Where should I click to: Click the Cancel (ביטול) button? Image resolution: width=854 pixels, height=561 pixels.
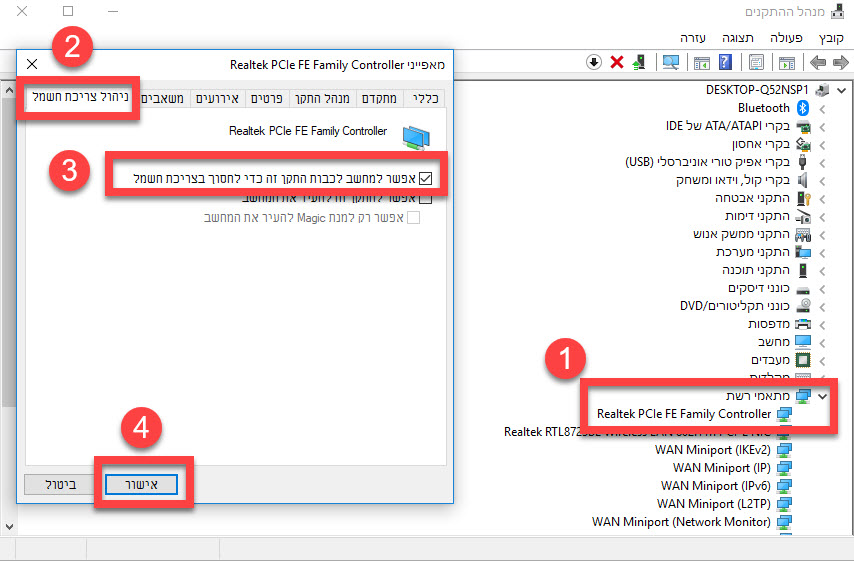pyautogui.click(x=60, y=484)
